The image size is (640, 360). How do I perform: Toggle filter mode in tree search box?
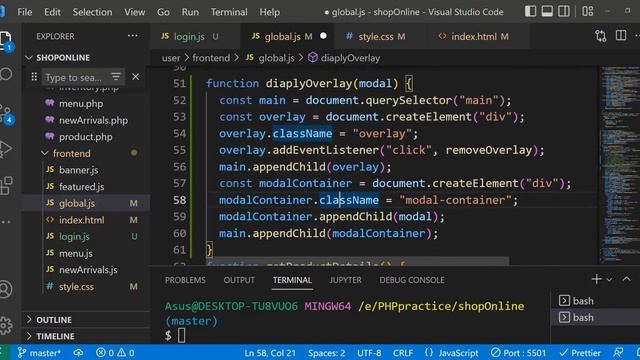pos(116,77)
